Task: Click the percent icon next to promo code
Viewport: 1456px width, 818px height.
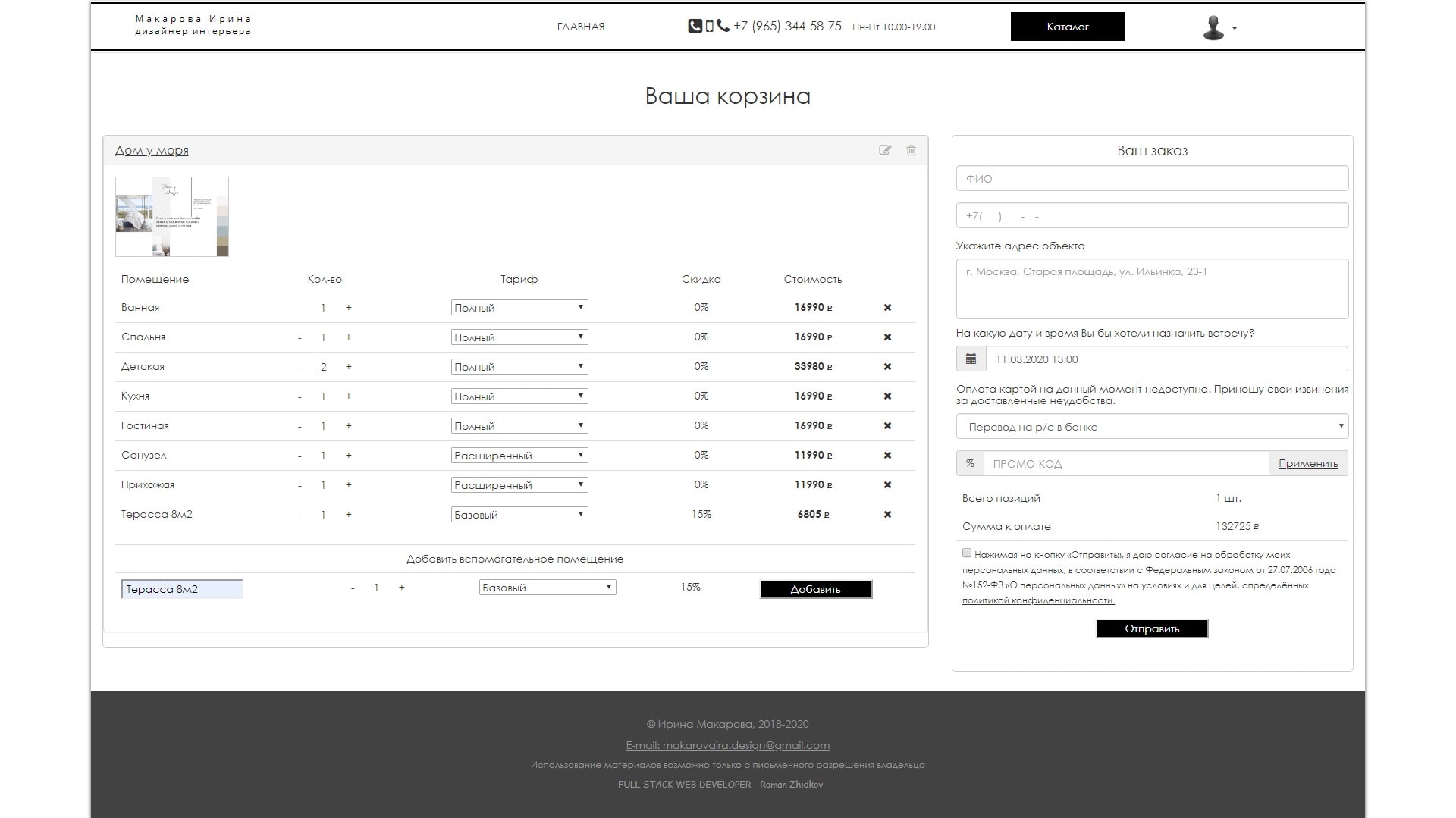Action: coord(970,463)
